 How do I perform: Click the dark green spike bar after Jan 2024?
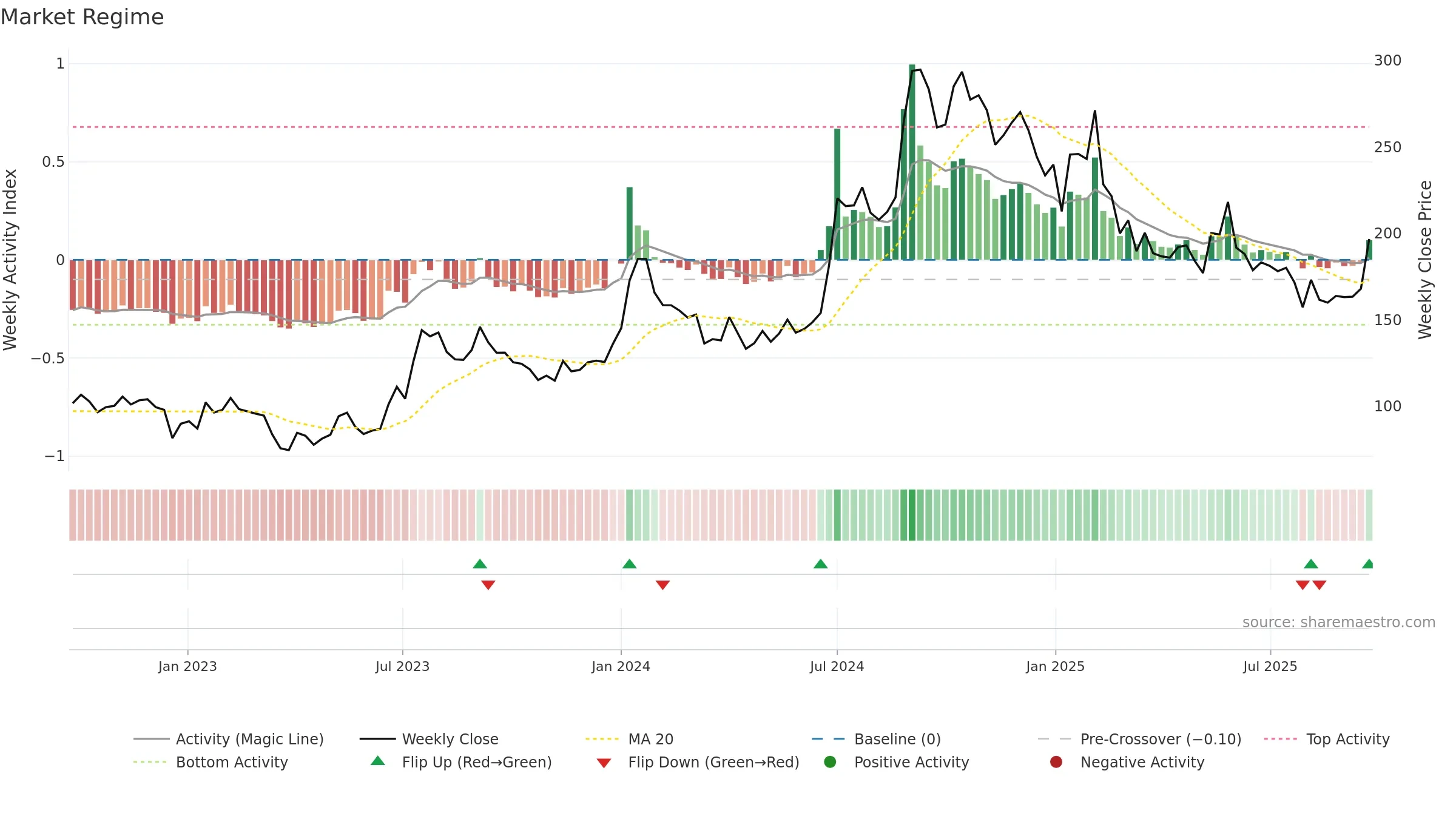(x=630, y=223)
